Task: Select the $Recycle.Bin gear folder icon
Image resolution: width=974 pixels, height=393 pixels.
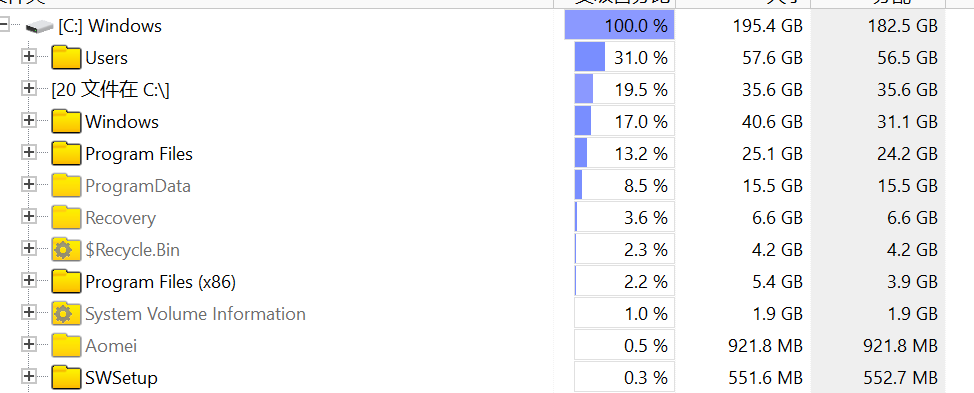Action: [66, 250]
